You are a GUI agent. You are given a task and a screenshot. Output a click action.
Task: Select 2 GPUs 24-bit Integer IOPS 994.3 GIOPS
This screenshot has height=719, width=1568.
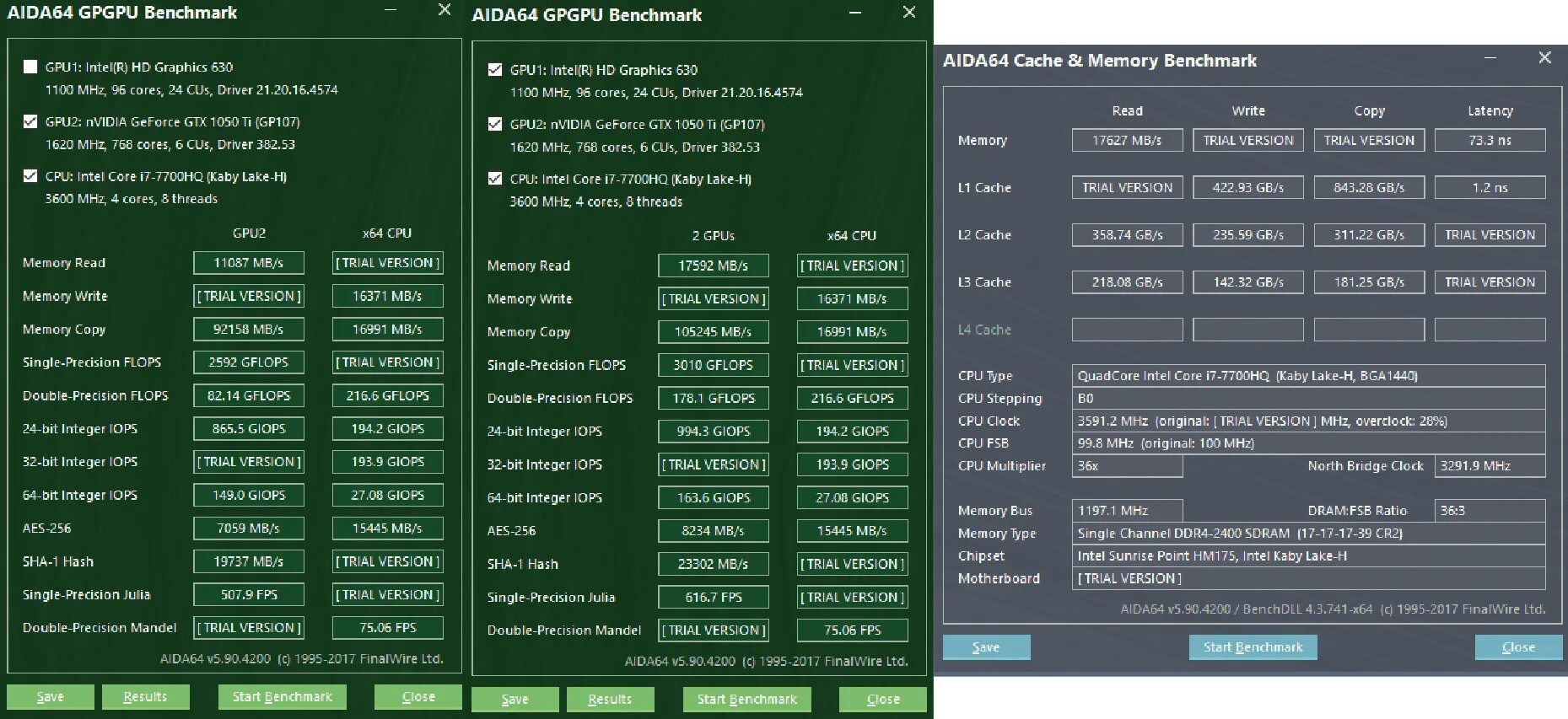pyautogui.click(x=714, y=431)
